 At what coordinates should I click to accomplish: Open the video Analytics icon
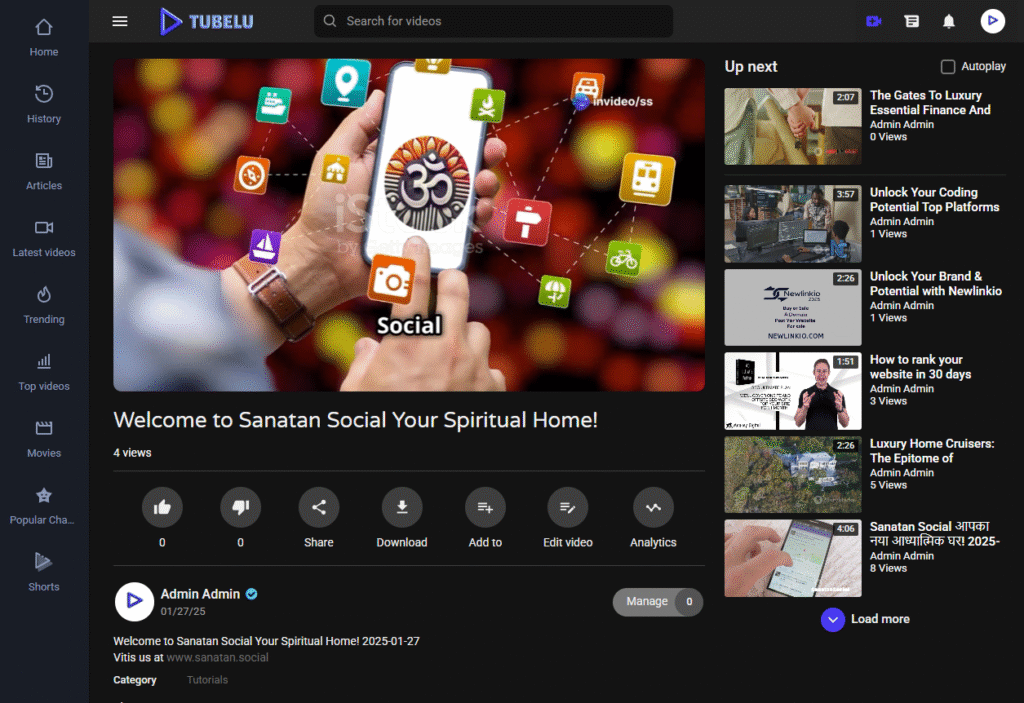pos(653,507)
